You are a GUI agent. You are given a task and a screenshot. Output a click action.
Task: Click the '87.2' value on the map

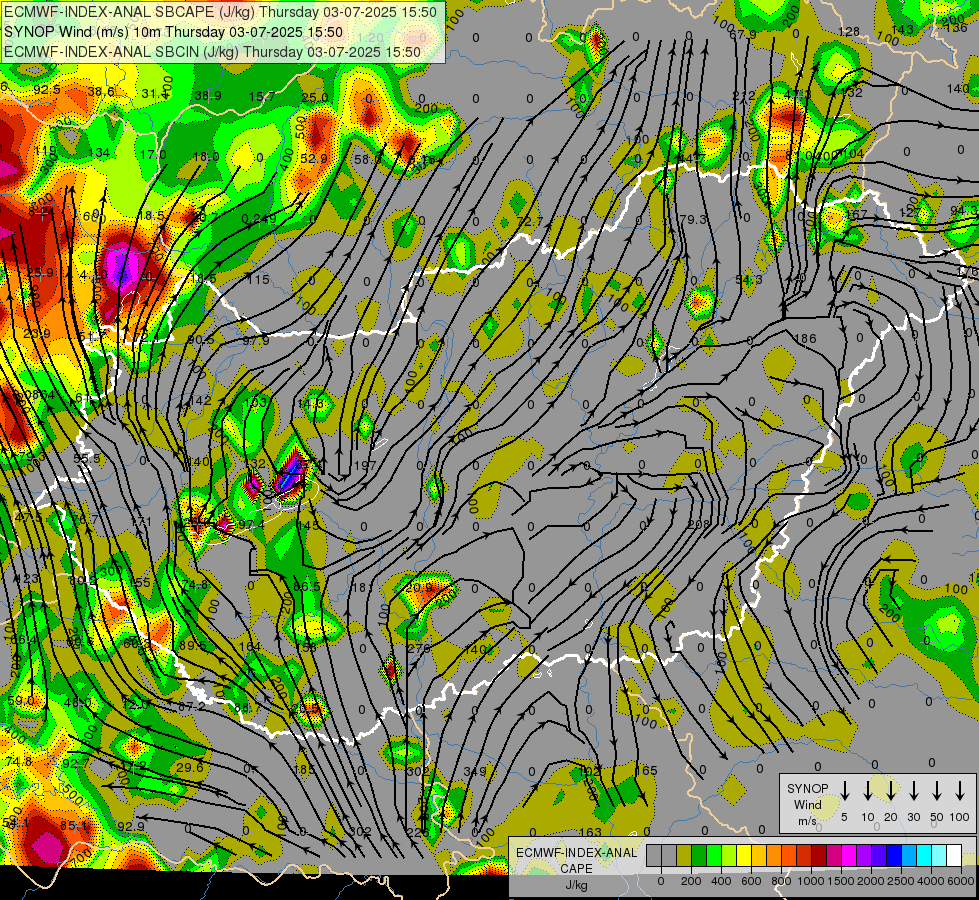pyautogui.click(x=192, y=706)
